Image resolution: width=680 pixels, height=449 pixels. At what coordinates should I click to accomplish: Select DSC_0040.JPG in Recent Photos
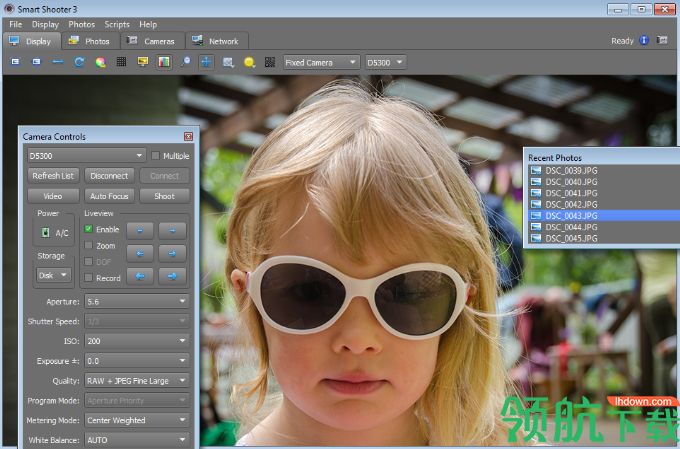coord(604,181)
